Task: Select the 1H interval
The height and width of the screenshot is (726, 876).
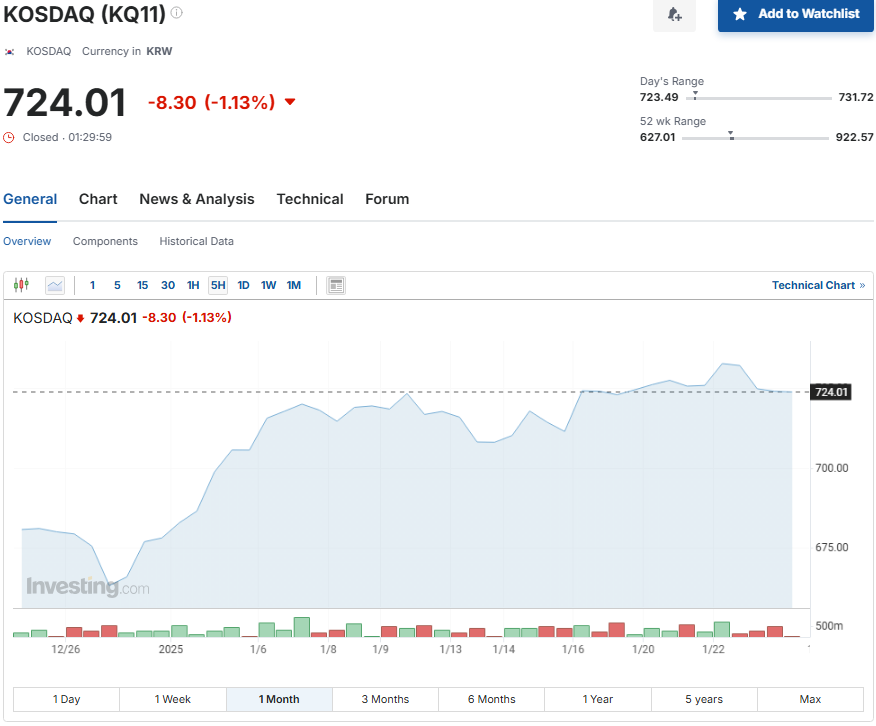Action: pos(193,285)
